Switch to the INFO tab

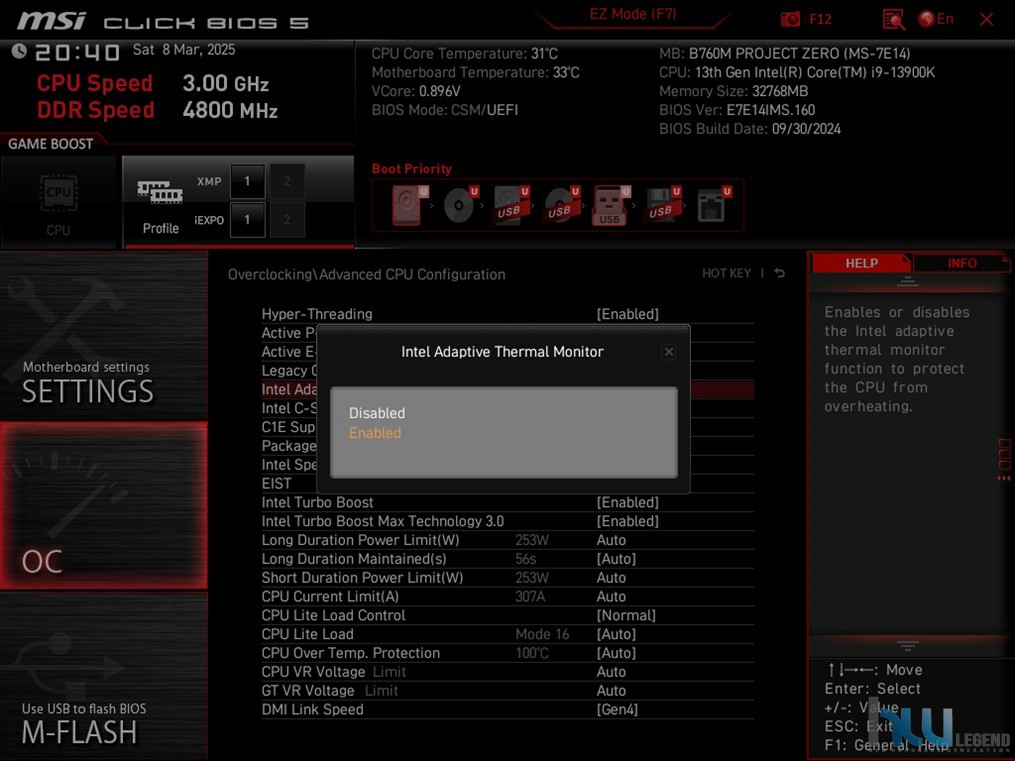961,263
